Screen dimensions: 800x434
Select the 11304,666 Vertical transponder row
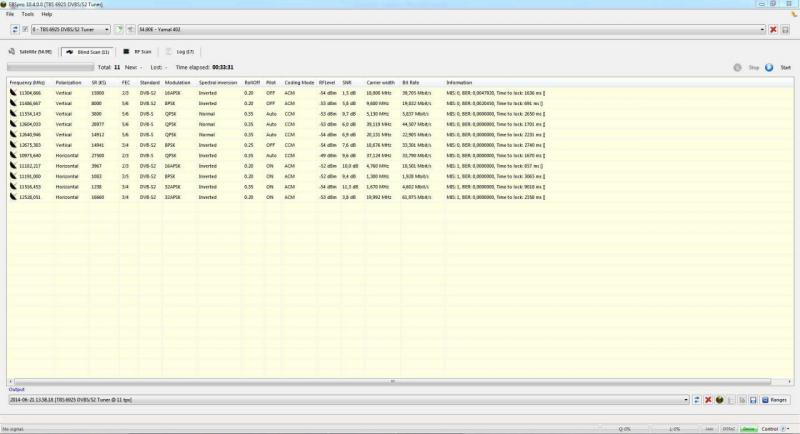click(200, 92)
